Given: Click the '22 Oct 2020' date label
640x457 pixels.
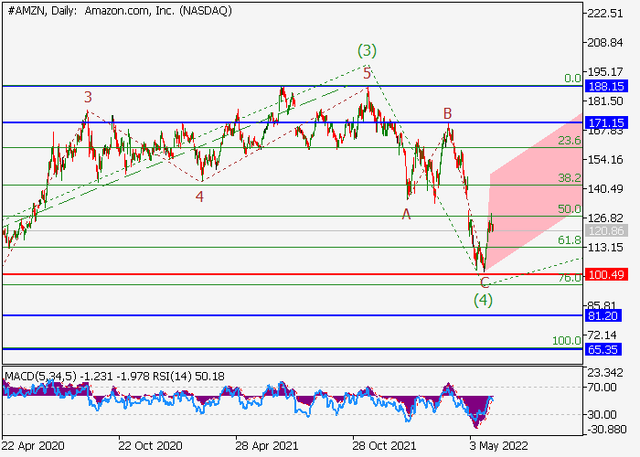Looking at the screenshot, I should tap(150, 446).
